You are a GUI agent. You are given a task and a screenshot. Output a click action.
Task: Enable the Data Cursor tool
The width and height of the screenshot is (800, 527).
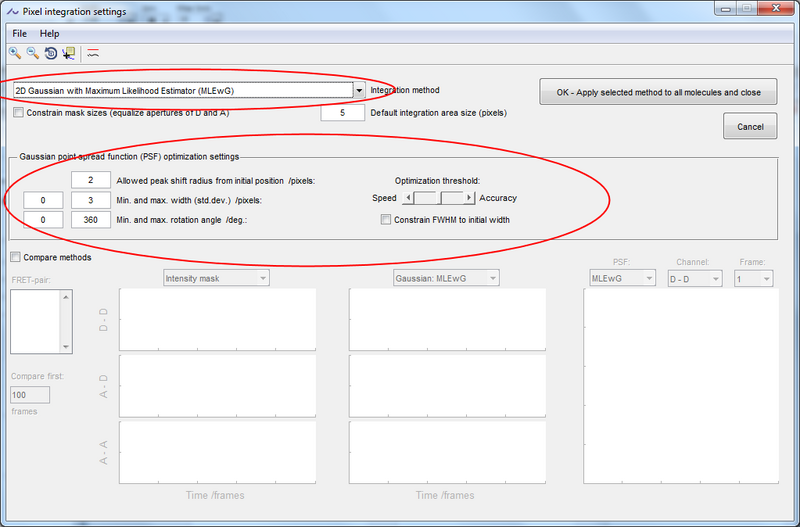[x=68, y=53]
